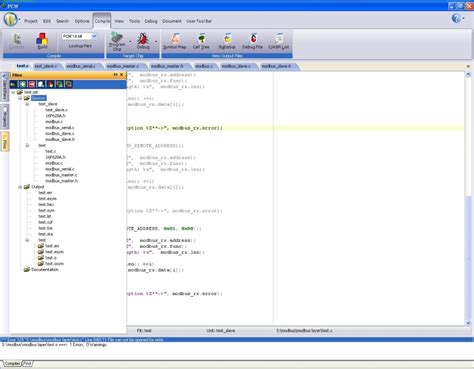
Task: Click the help question mark icon
Action: click(456, 18)
